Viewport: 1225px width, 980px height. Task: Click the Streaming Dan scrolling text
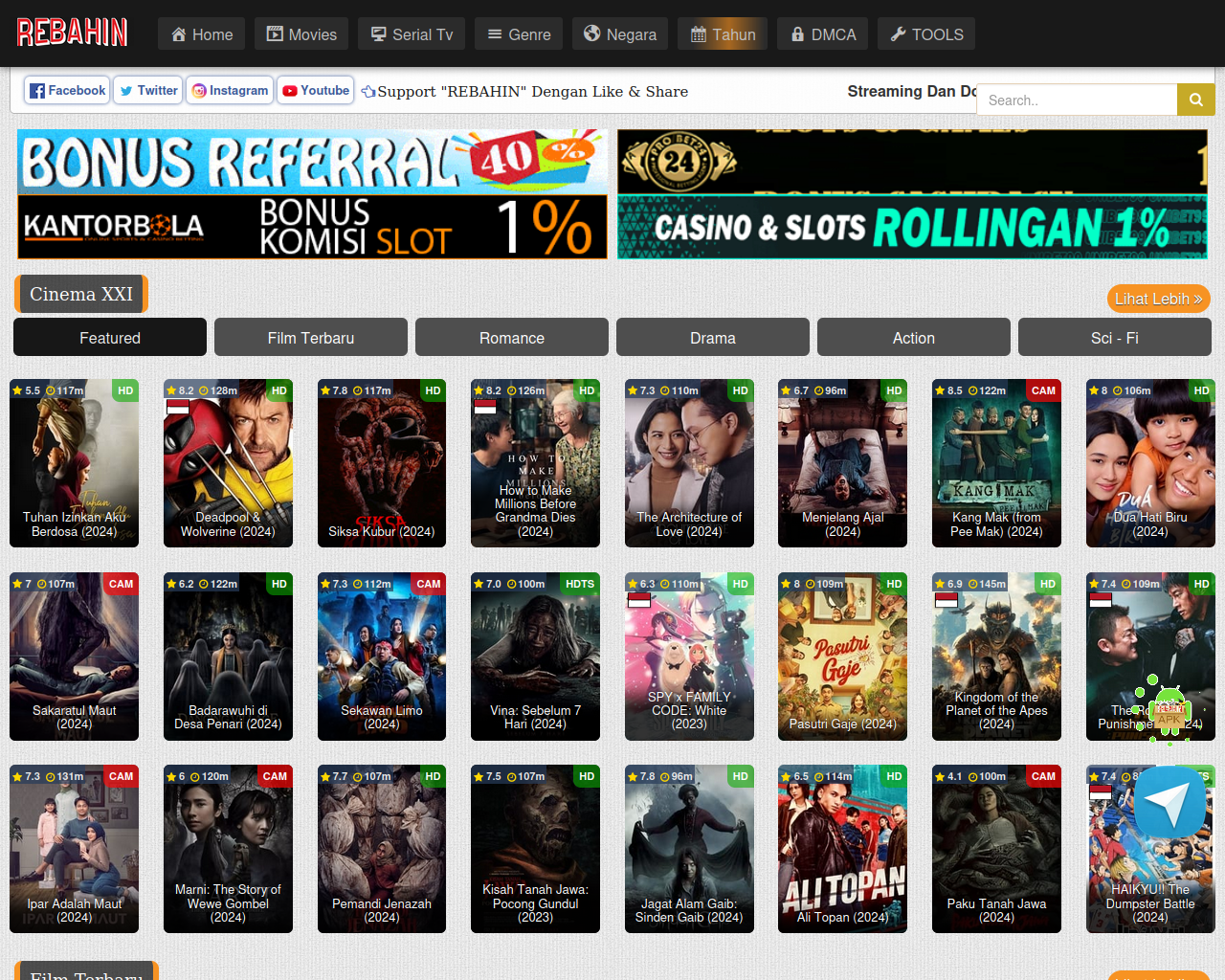pos(911,91)
